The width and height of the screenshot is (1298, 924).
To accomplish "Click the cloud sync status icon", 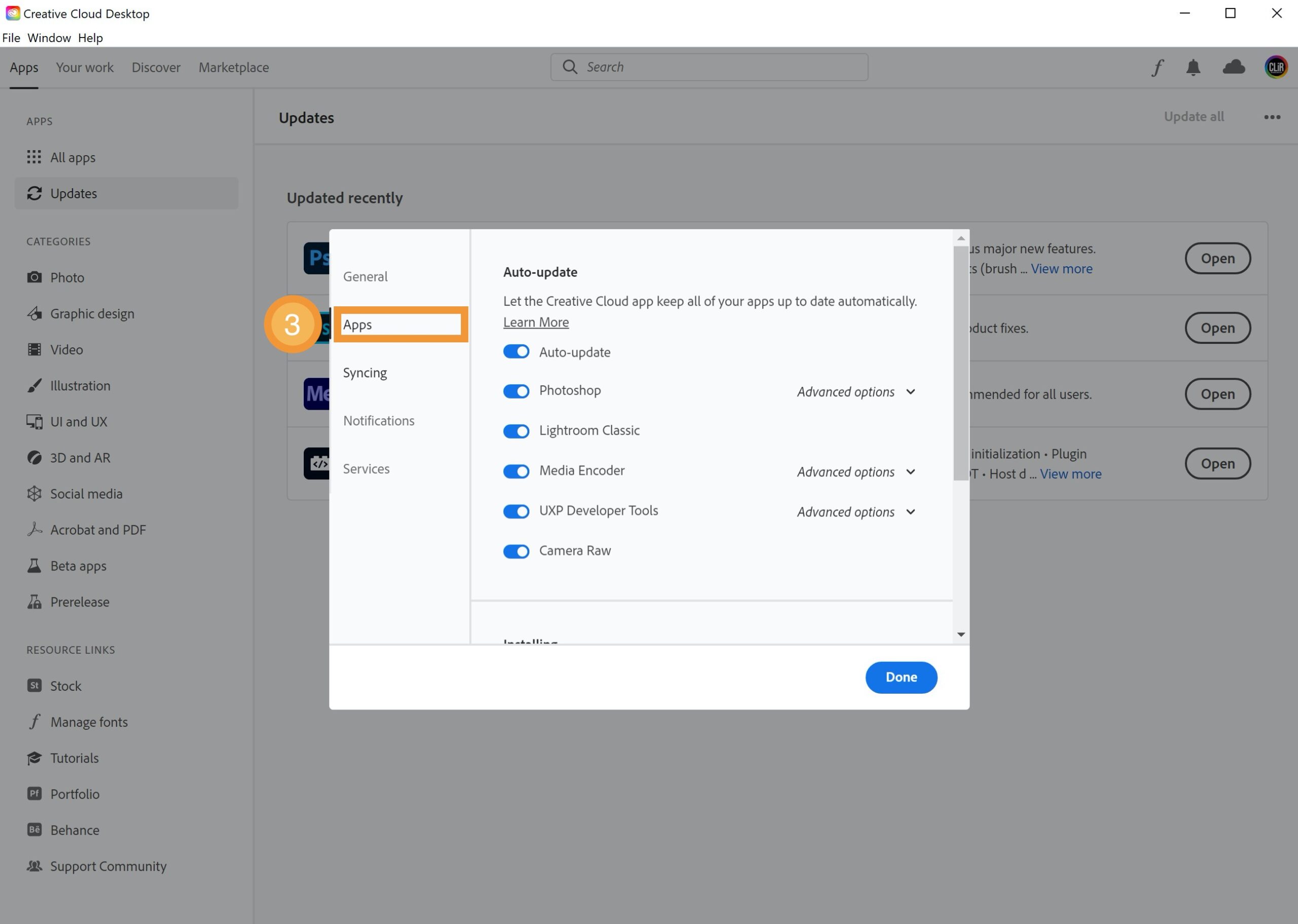I will [x=1234, y=67].
